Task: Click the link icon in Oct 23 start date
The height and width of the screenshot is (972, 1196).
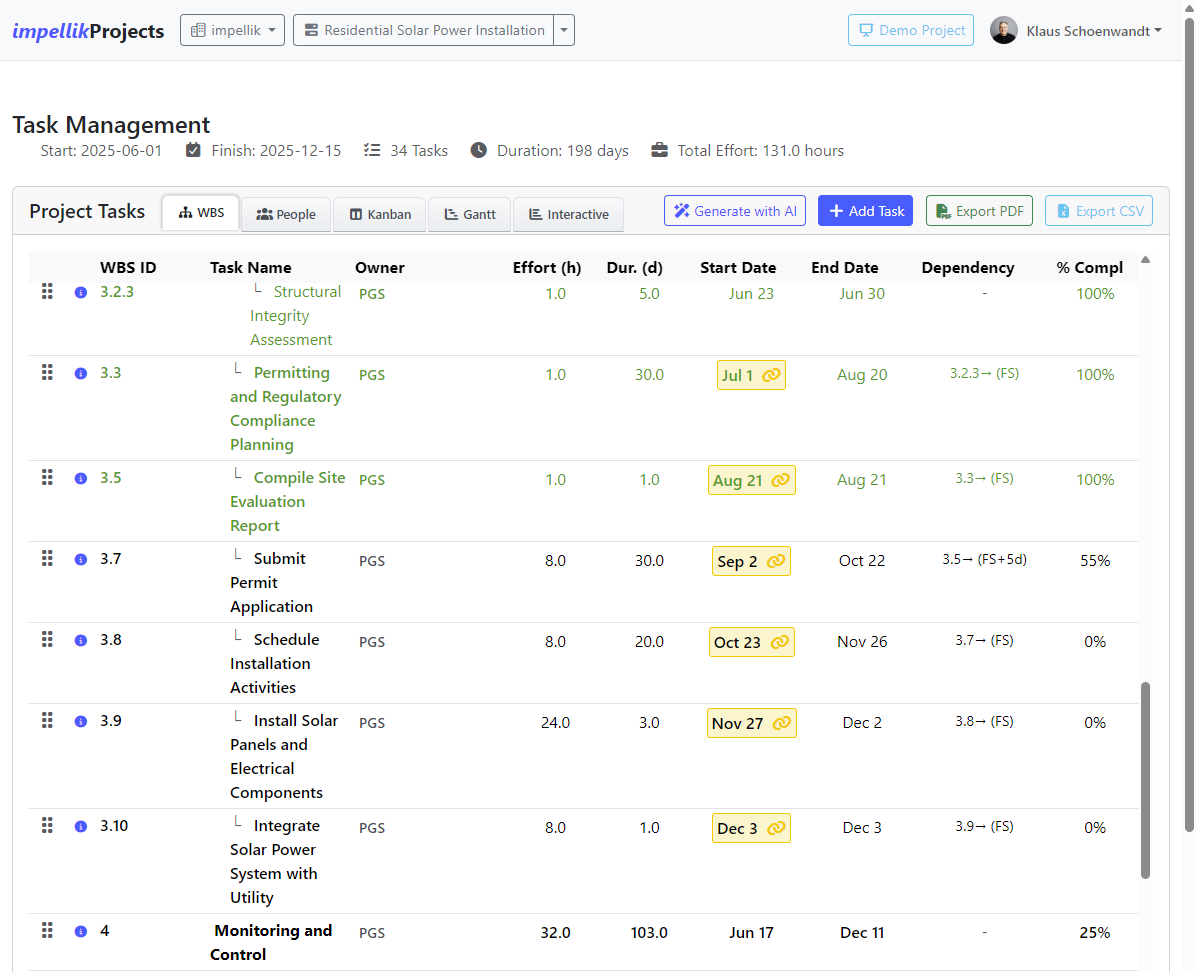Action: pos(780,642)
